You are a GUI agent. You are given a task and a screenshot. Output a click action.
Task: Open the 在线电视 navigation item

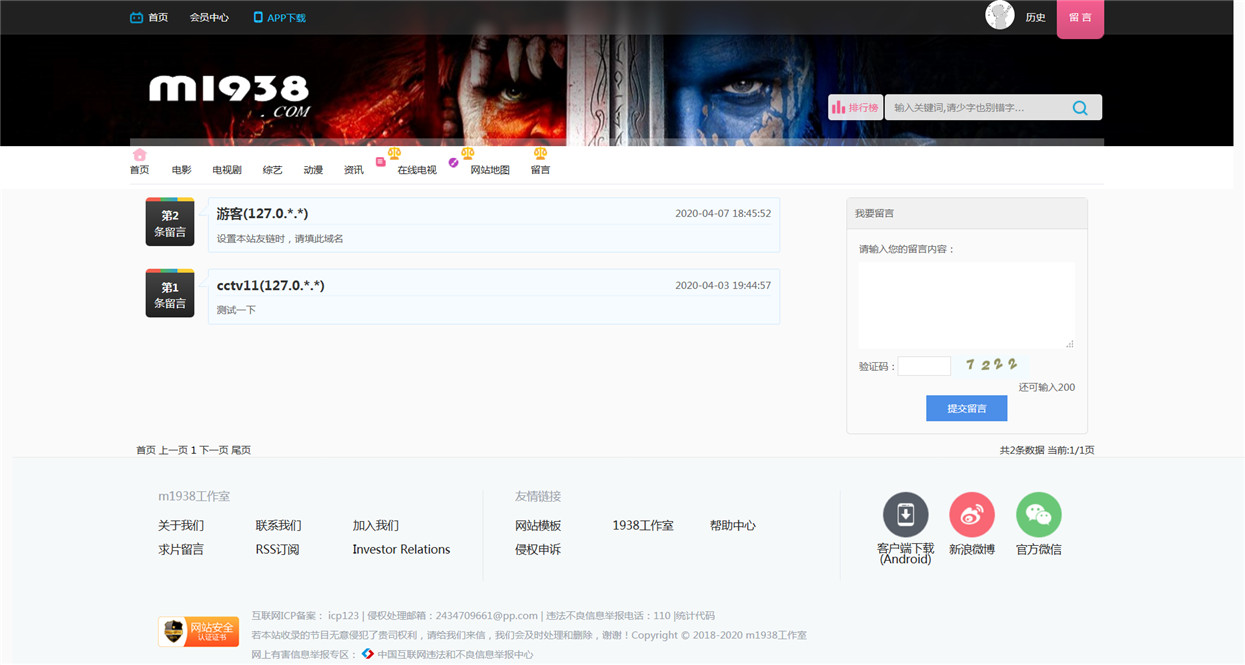417,170
